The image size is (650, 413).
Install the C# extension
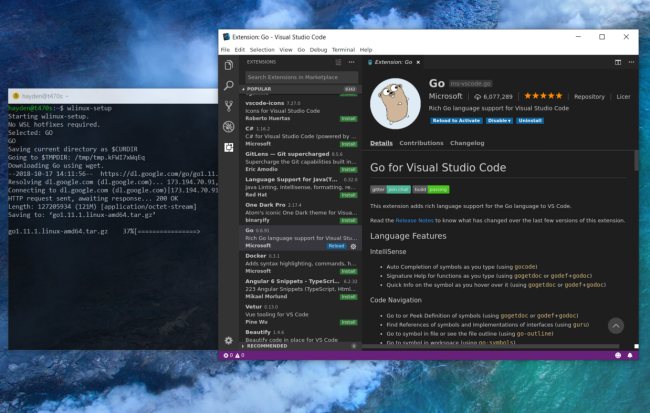pyautogui.click(x=348, y=144)
